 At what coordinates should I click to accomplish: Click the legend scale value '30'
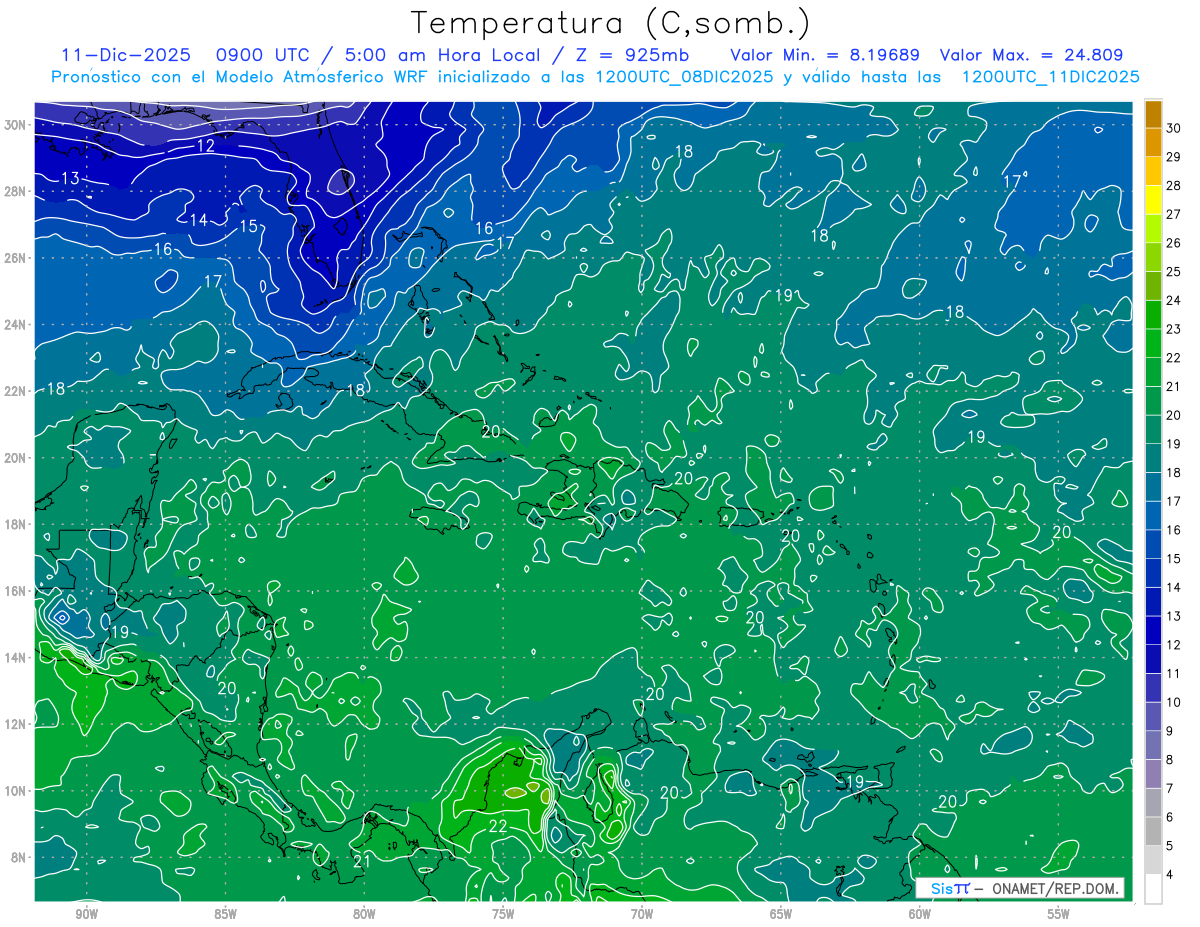(x=1173, y=129)
